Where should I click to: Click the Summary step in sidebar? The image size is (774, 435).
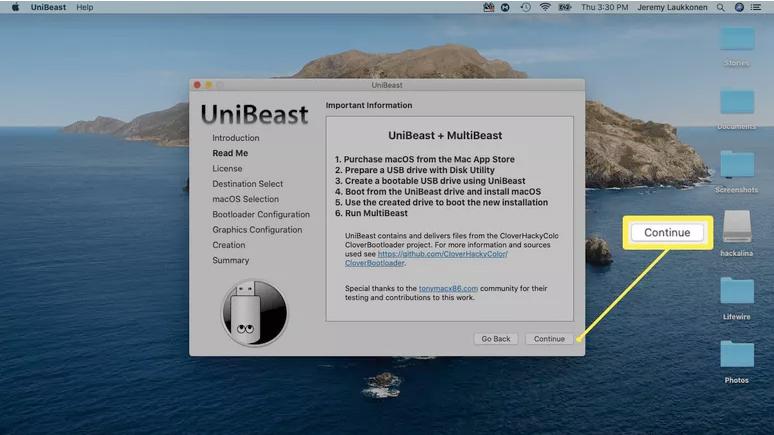tap(231, 260)
